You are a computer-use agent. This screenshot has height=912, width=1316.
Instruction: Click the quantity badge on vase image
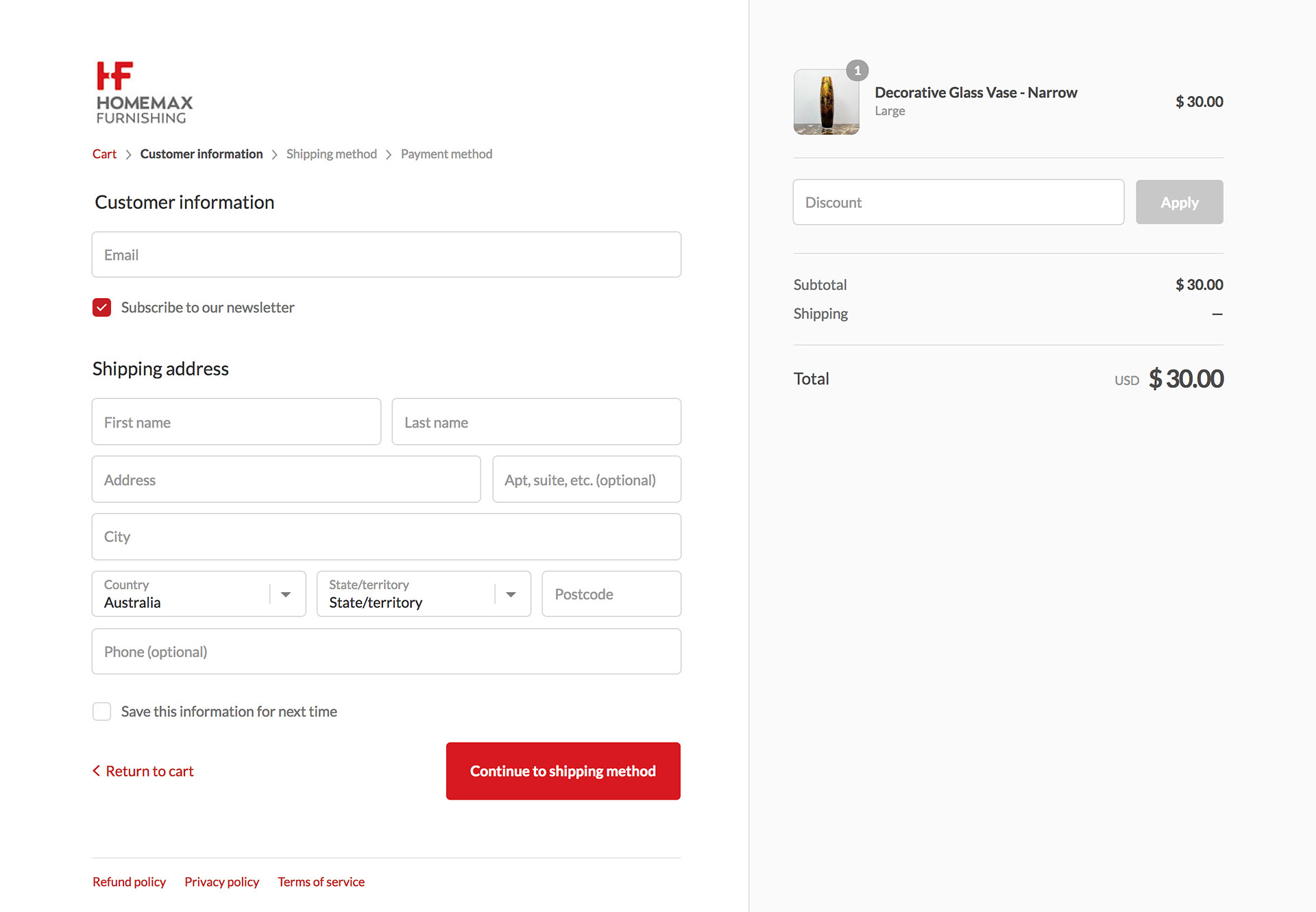pos(857,71)
